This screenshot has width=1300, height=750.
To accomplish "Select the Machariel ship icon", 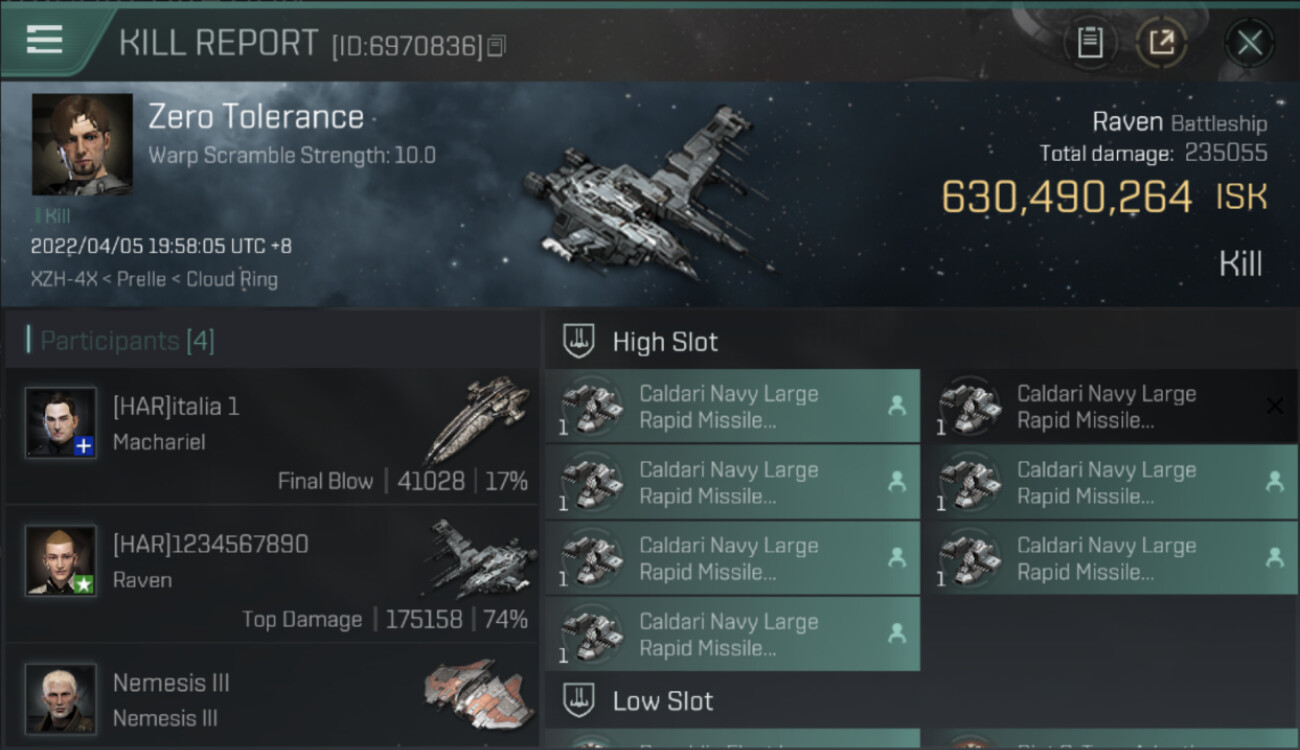I will (477, 420).
